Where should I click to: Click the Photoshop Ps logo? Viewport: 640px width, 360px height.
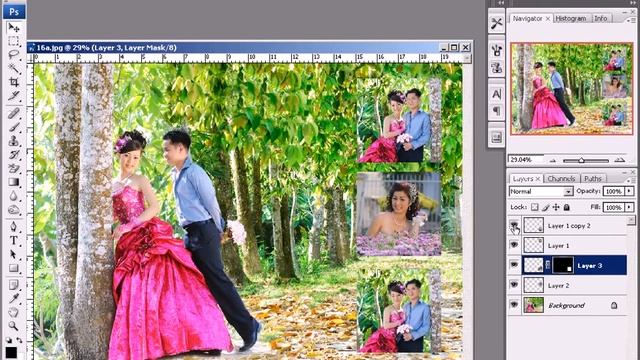tap(14, 11)
